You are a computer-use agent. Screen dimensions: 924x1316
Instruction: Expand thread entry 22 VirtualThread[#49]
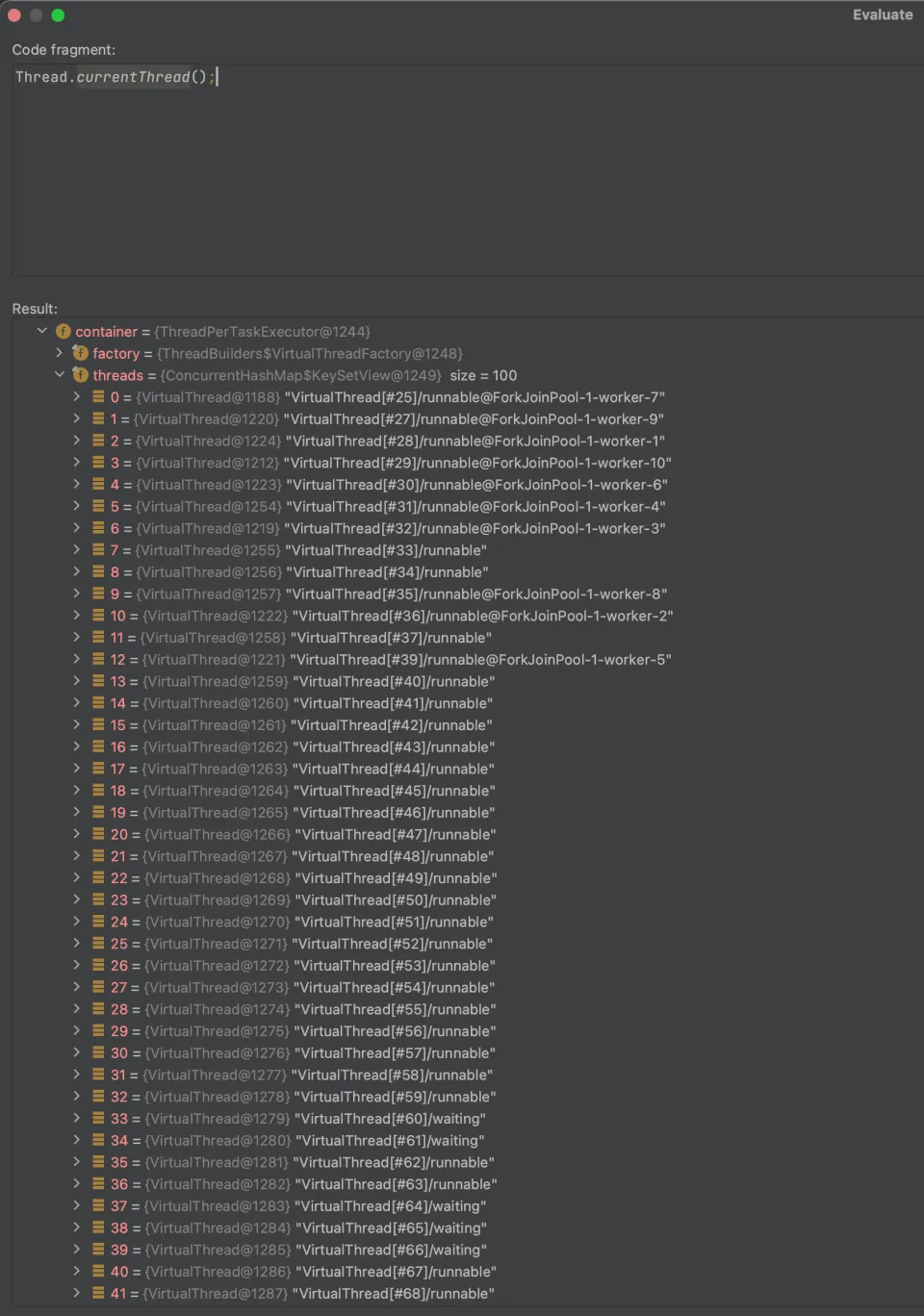tap(77, 878)
